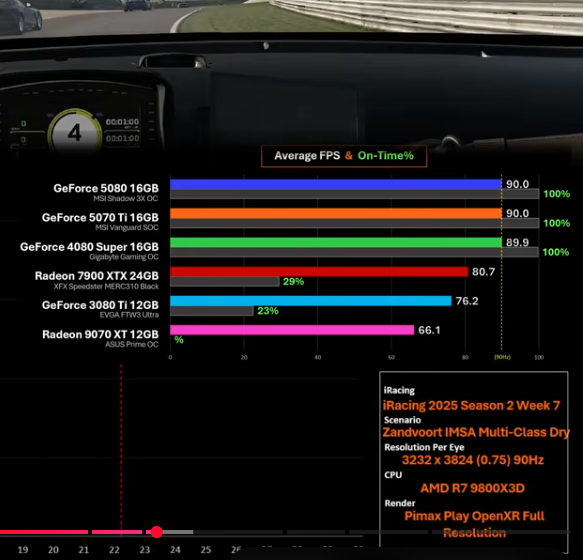Click the 100% on-time value for GeForce 4080 Super

click(555, 252)
